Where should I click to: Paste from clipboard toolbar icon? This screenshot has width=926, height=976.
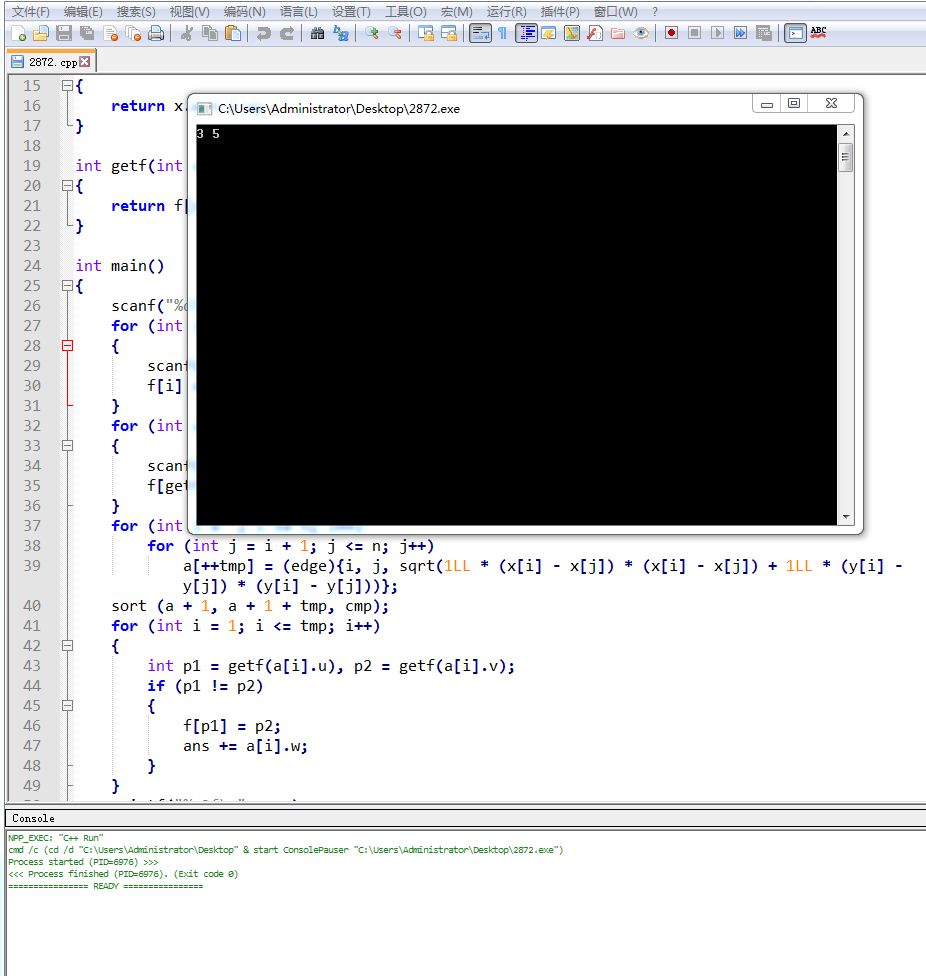(x=233, y=33)
